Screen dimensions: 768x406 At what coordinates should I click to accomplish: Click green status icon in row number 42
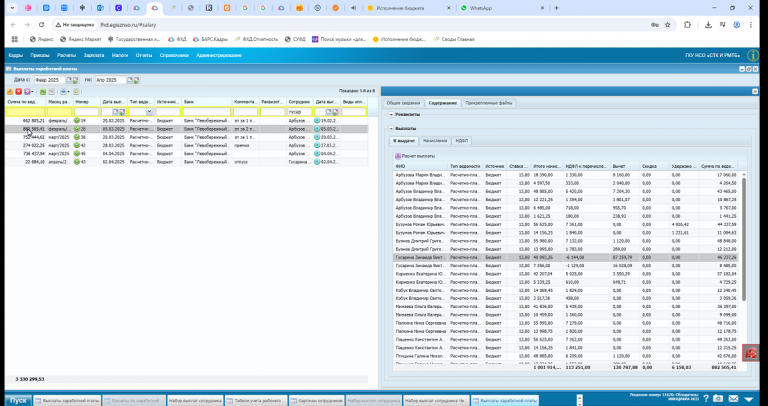coord(77,145)
